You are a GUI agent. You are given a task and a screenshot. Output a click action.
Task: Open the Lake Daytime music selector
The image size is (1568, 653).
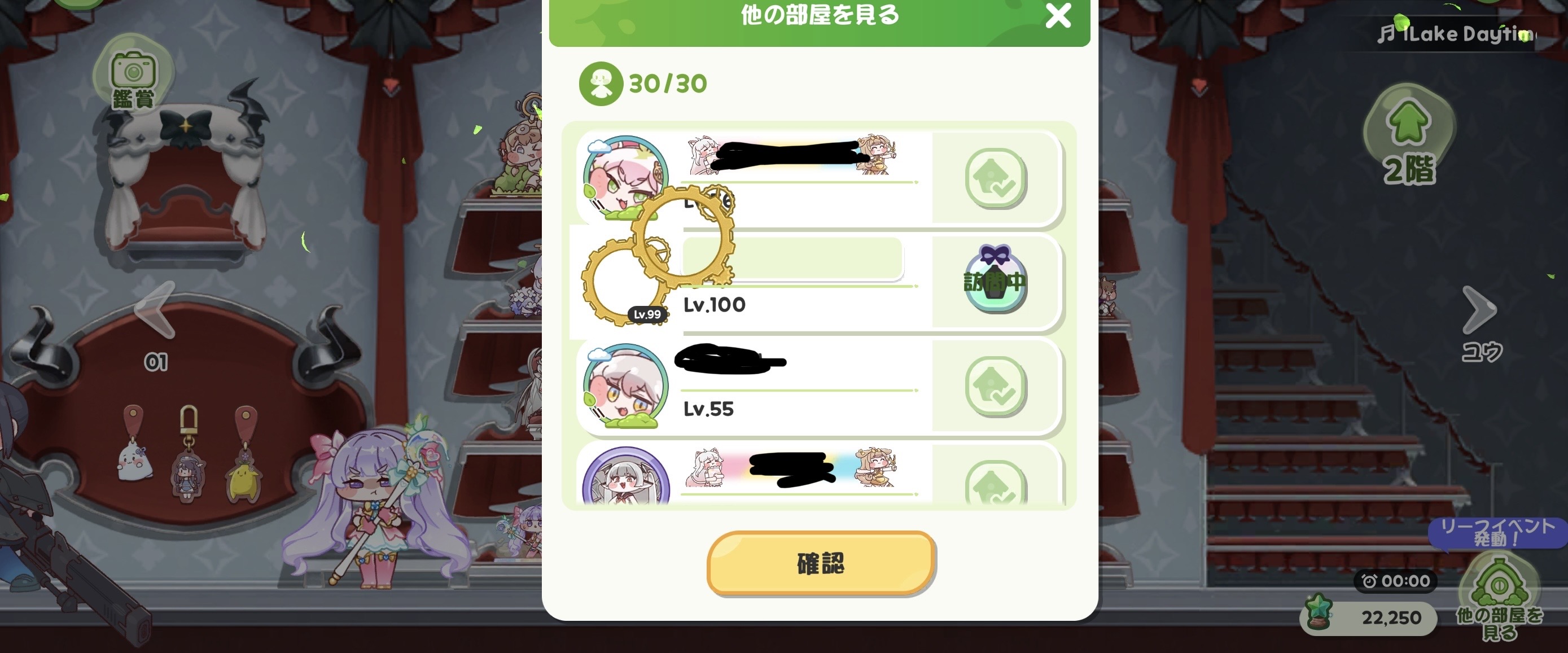pyautogui.click(x=1456, y=33)
